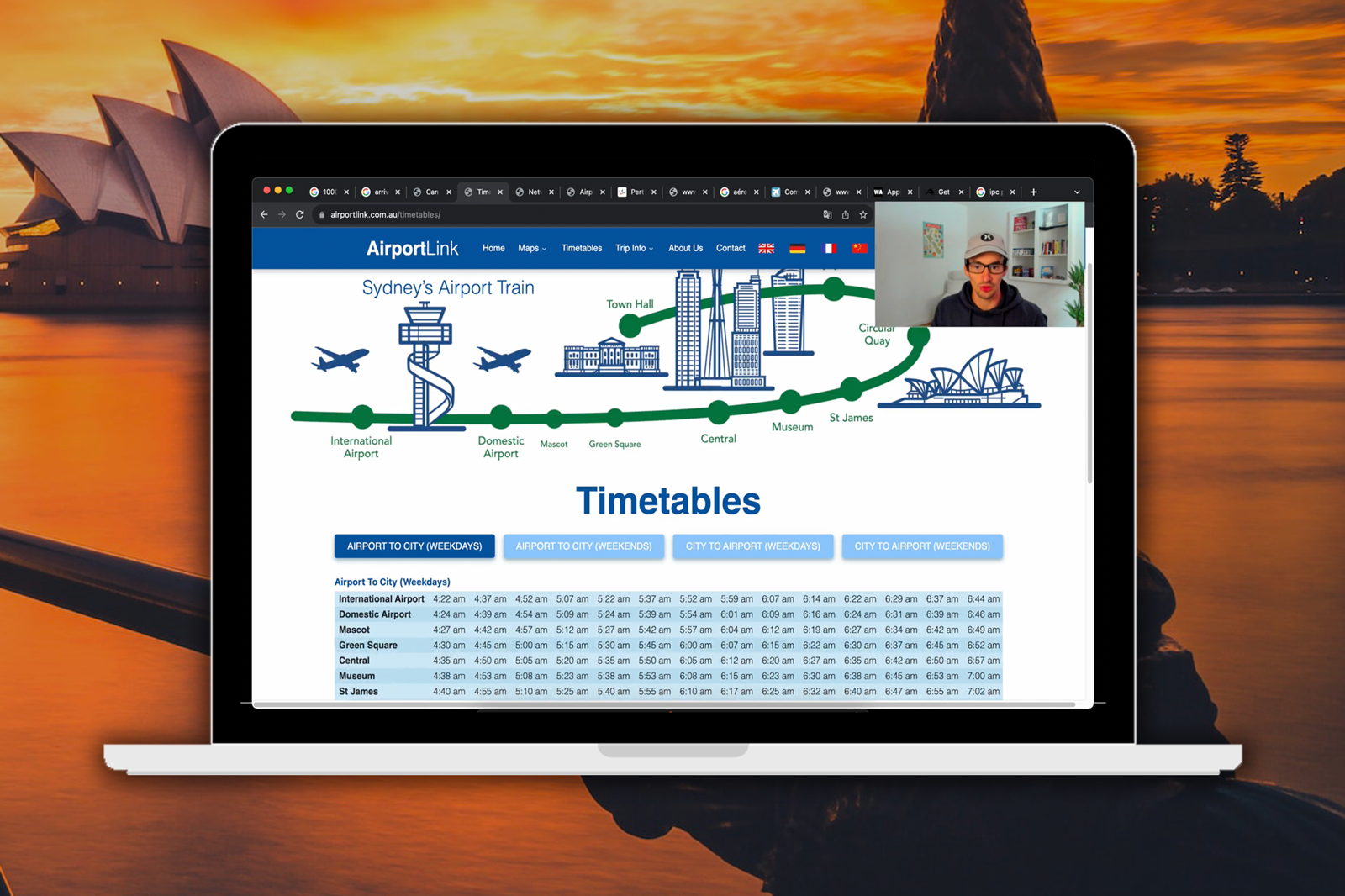Open the tab list chevron in Chrome
This screenshot has height=896, width=1345.
click(1077, 192)
